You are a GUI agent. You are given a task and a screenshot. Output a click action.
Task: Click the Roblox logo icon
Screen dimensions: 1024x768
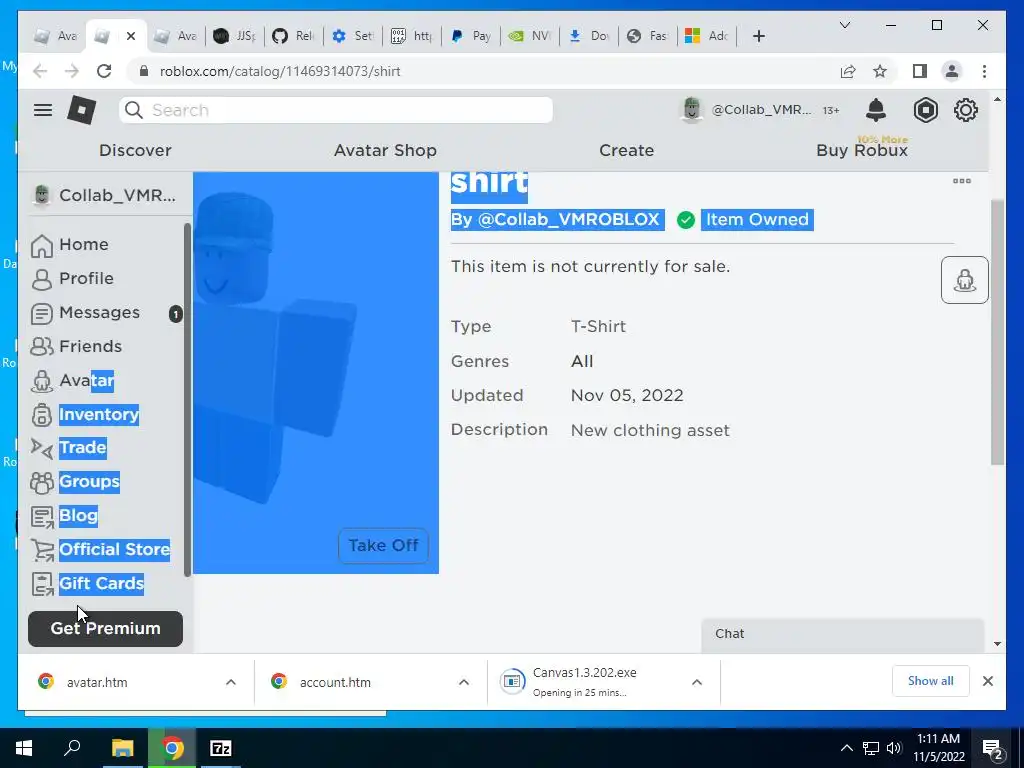pos(82,110)
